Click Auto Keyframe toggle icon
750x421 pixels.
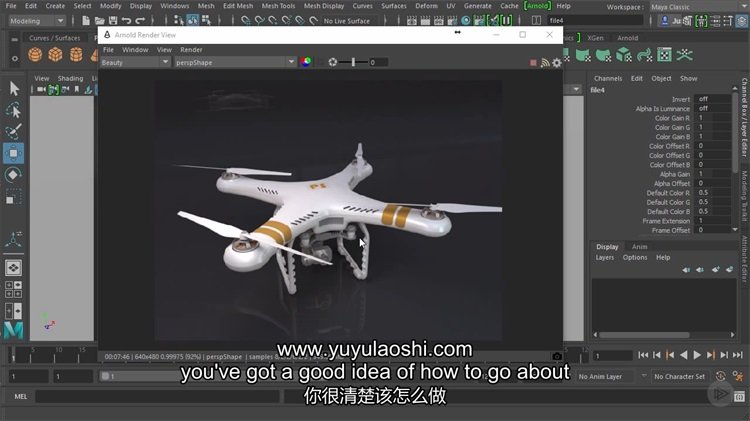pos(720,377)
